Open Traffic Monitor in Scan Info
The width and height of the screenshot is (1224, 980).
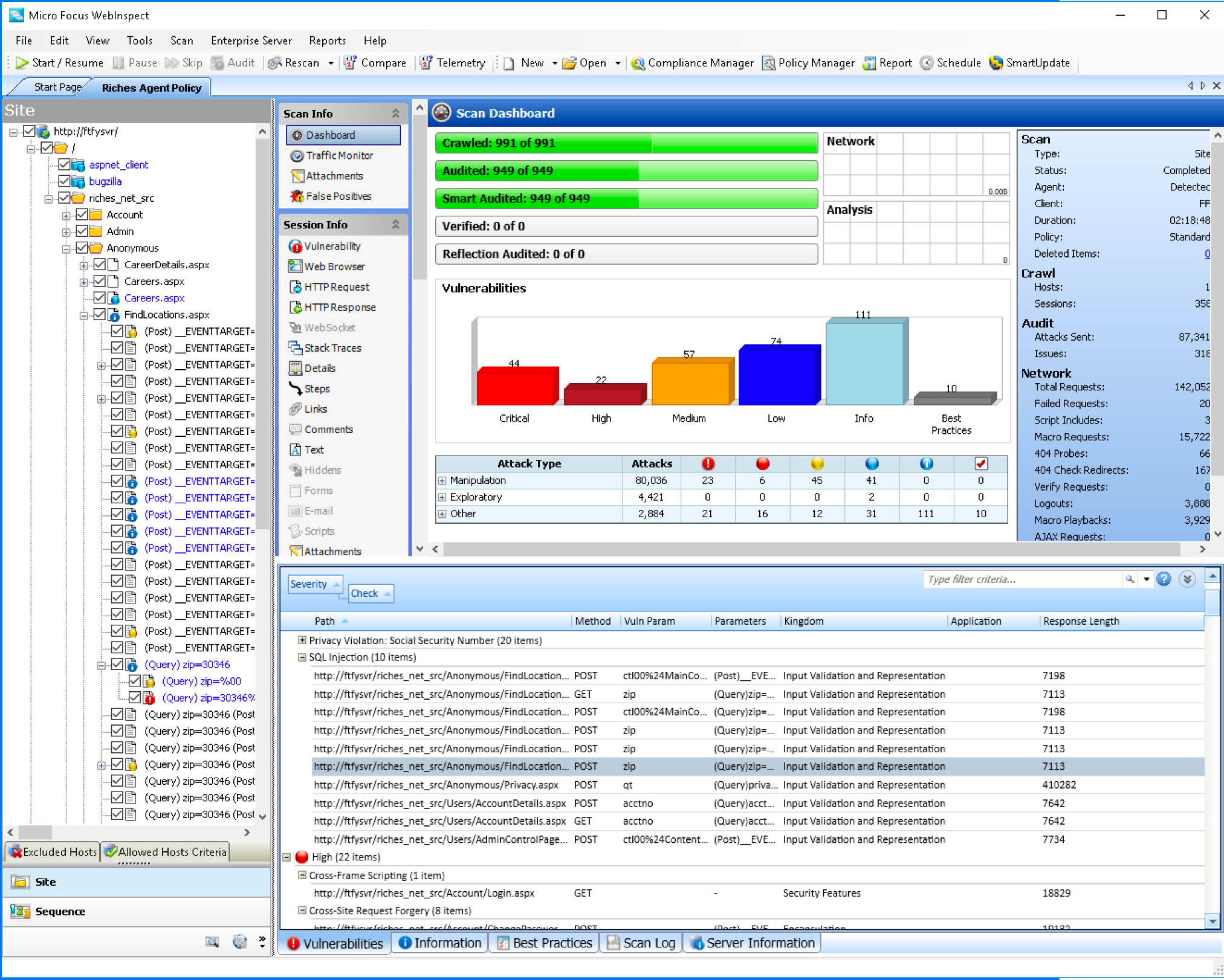(339, 155)
